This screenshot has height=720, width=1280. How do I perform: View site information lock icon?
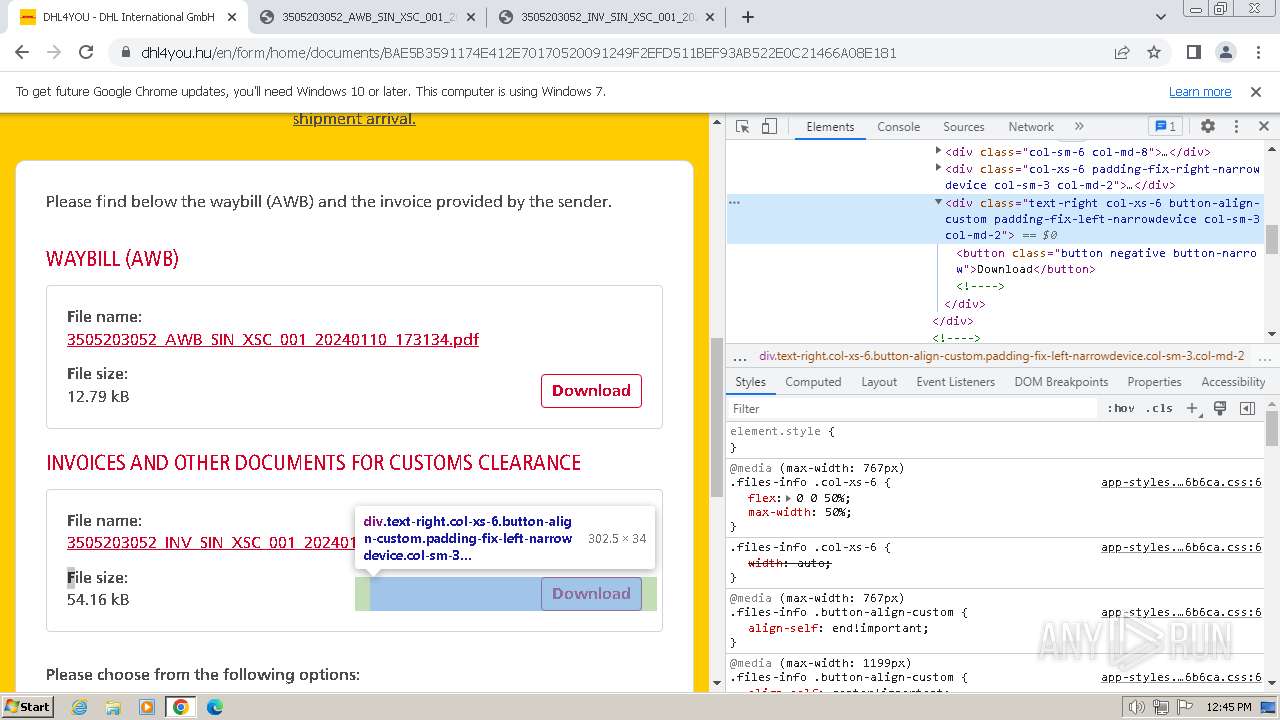click(x=126, y=53)
